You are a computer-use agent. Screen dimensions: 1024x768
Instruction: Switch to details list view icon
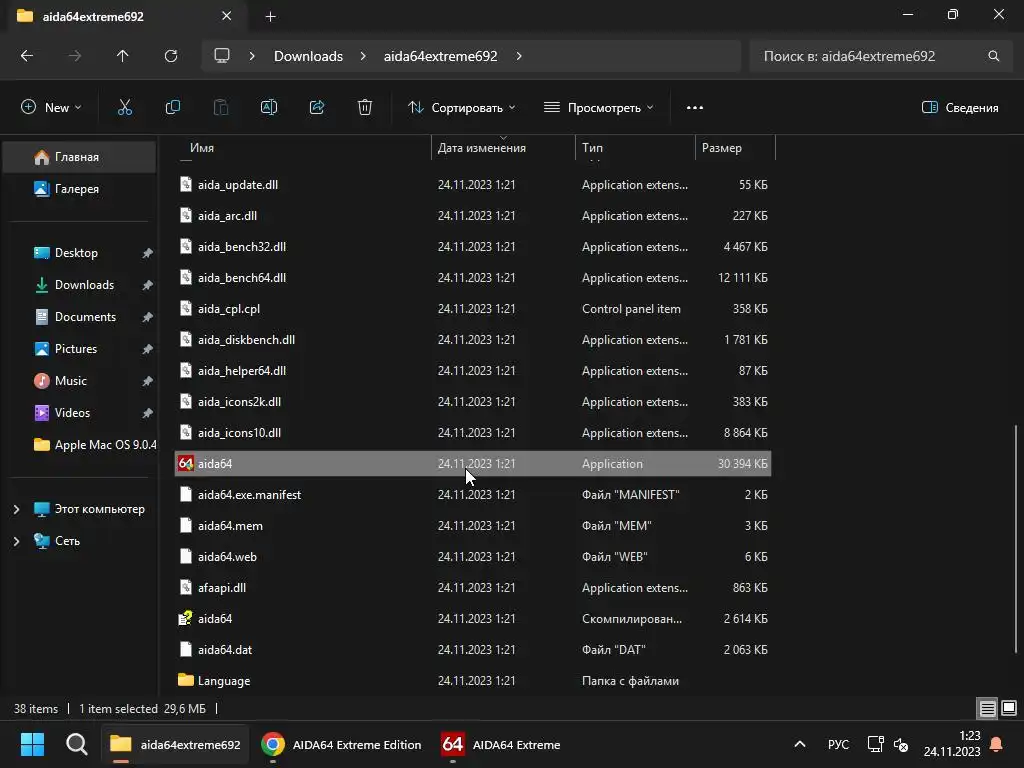point(987,708)
